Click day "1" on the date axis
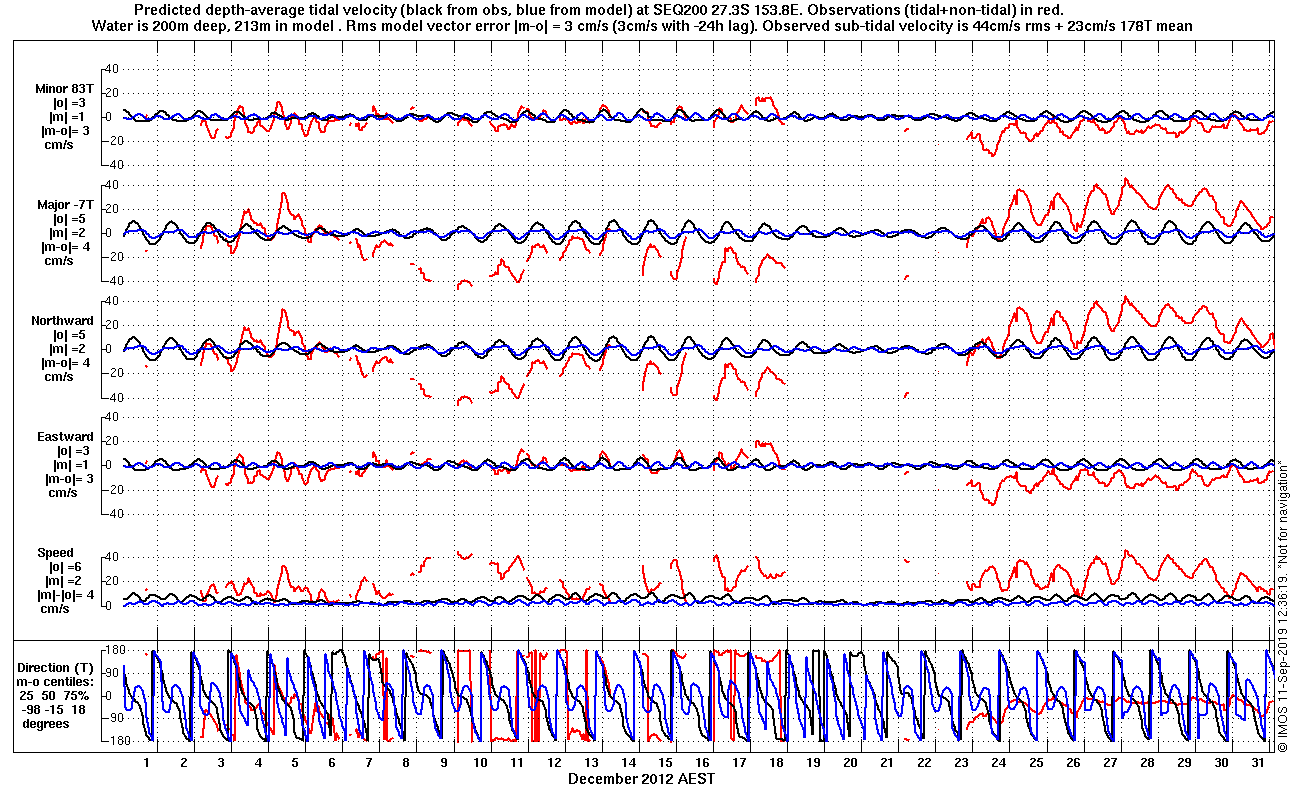1300x800 pixels. click(x=147, y=762)
